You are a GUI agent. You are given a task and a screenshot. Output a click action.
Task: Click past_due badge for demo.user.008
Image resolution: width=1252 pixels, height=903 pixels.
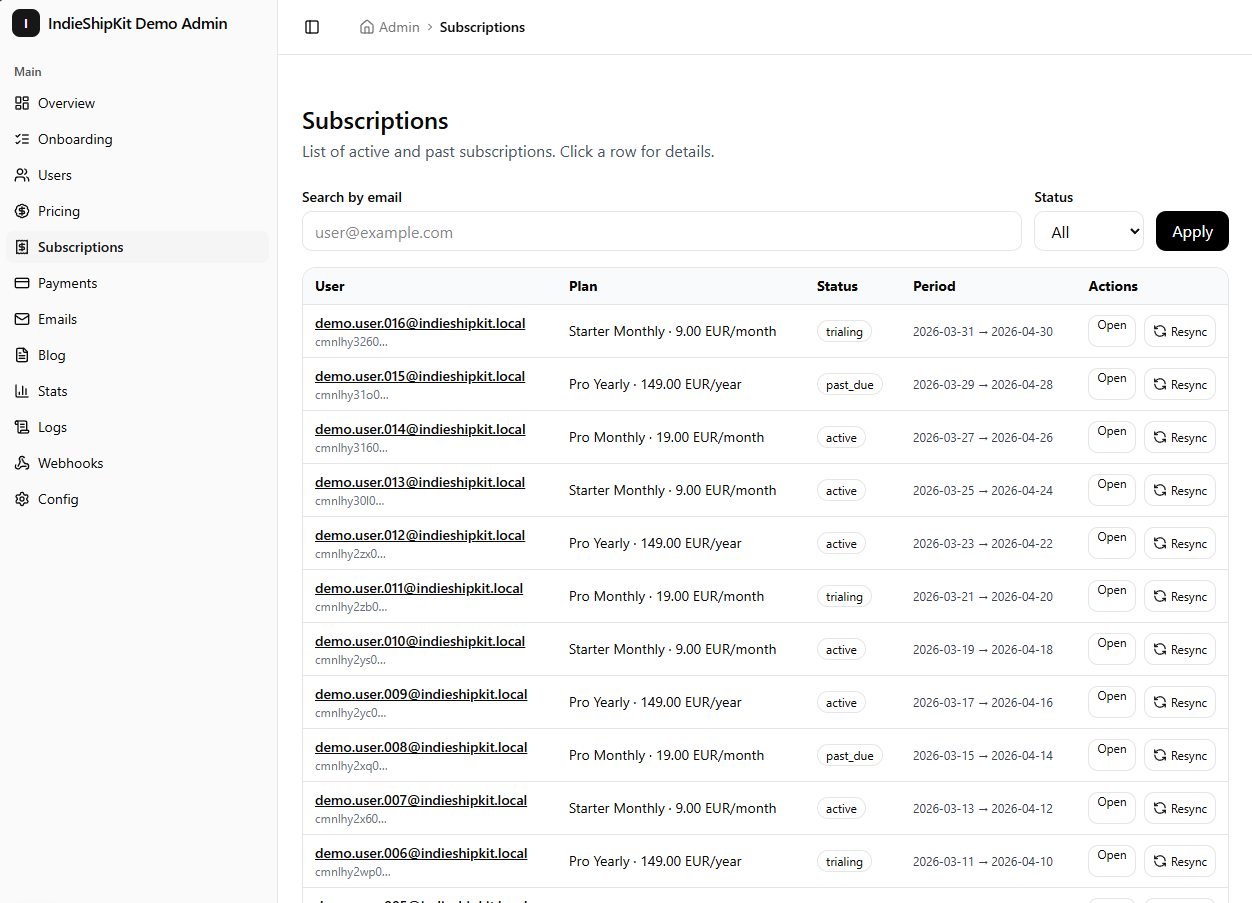[x=850, y=755]
